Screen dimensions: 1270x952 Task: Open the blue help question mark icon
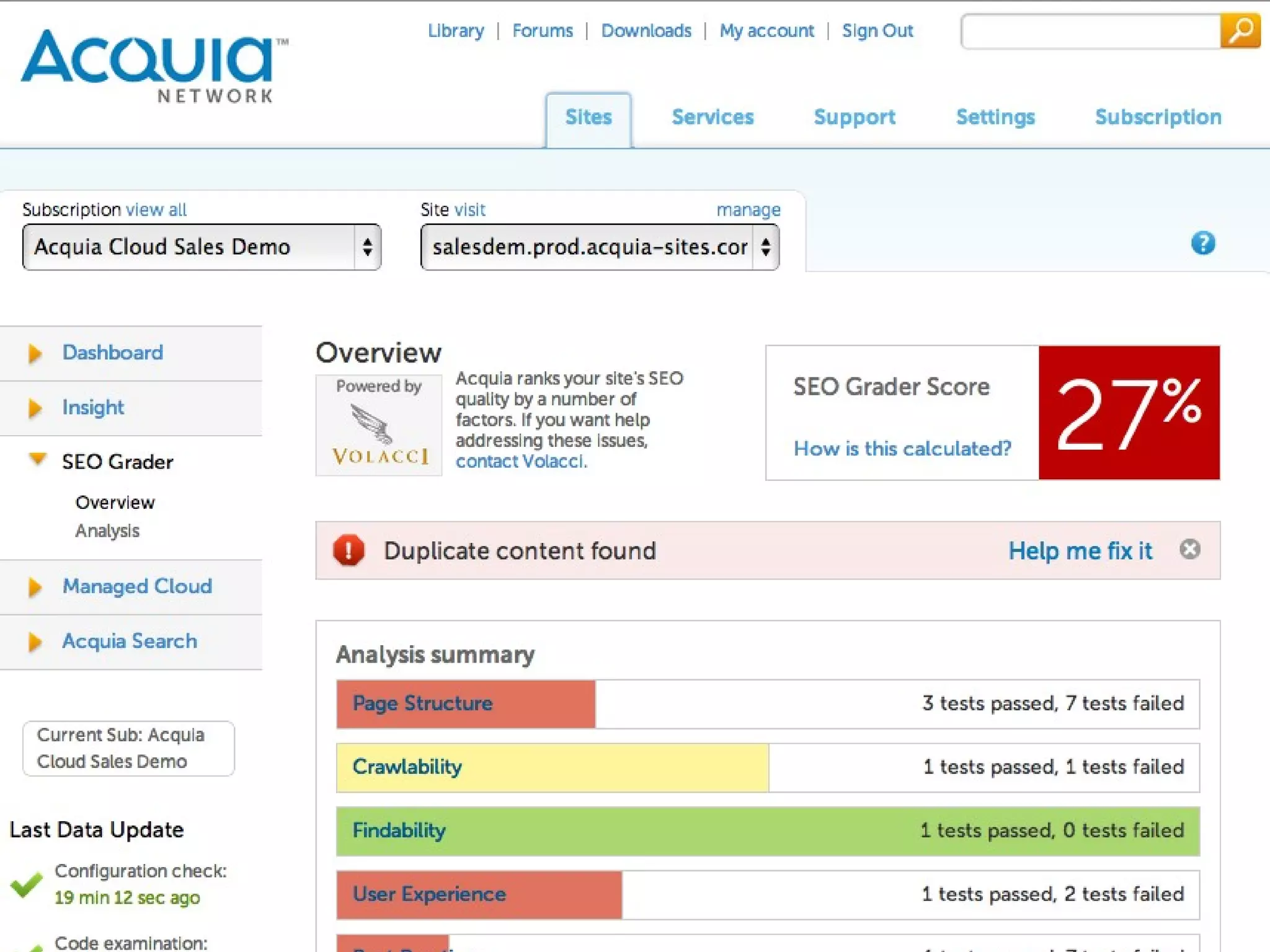[1202, 244]
